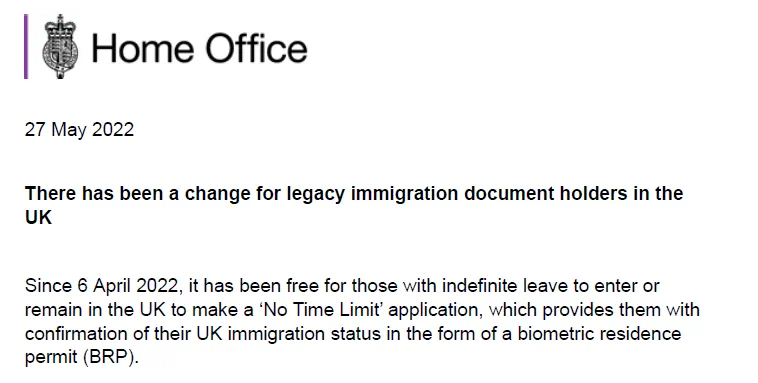
Task: Click the word "application" in the paragraph
Action: pyautogui.click(x=434, y=310)
